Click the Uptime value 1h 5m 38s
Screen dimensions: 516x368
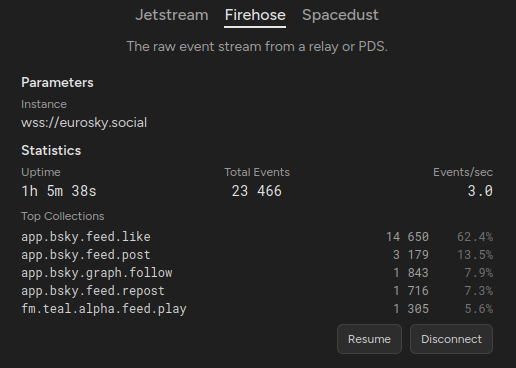tap(59, 191)
